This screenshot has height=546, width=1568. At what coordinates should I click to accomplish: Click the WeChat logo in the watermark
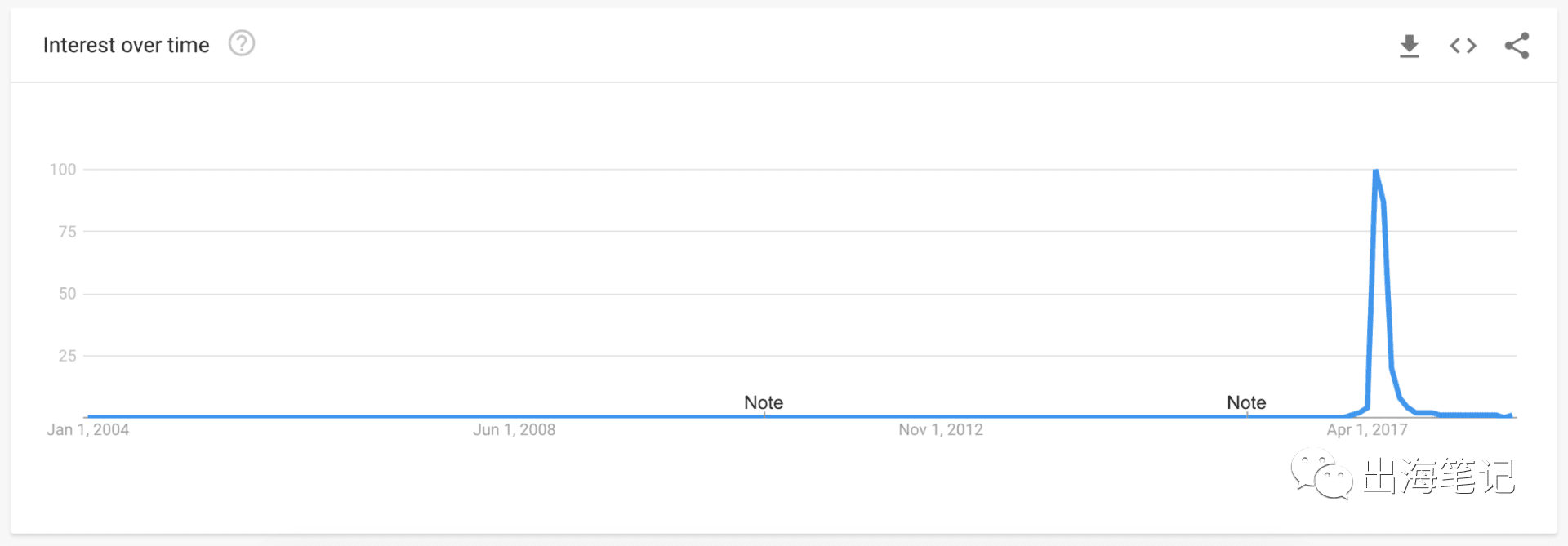[1321, 473]
